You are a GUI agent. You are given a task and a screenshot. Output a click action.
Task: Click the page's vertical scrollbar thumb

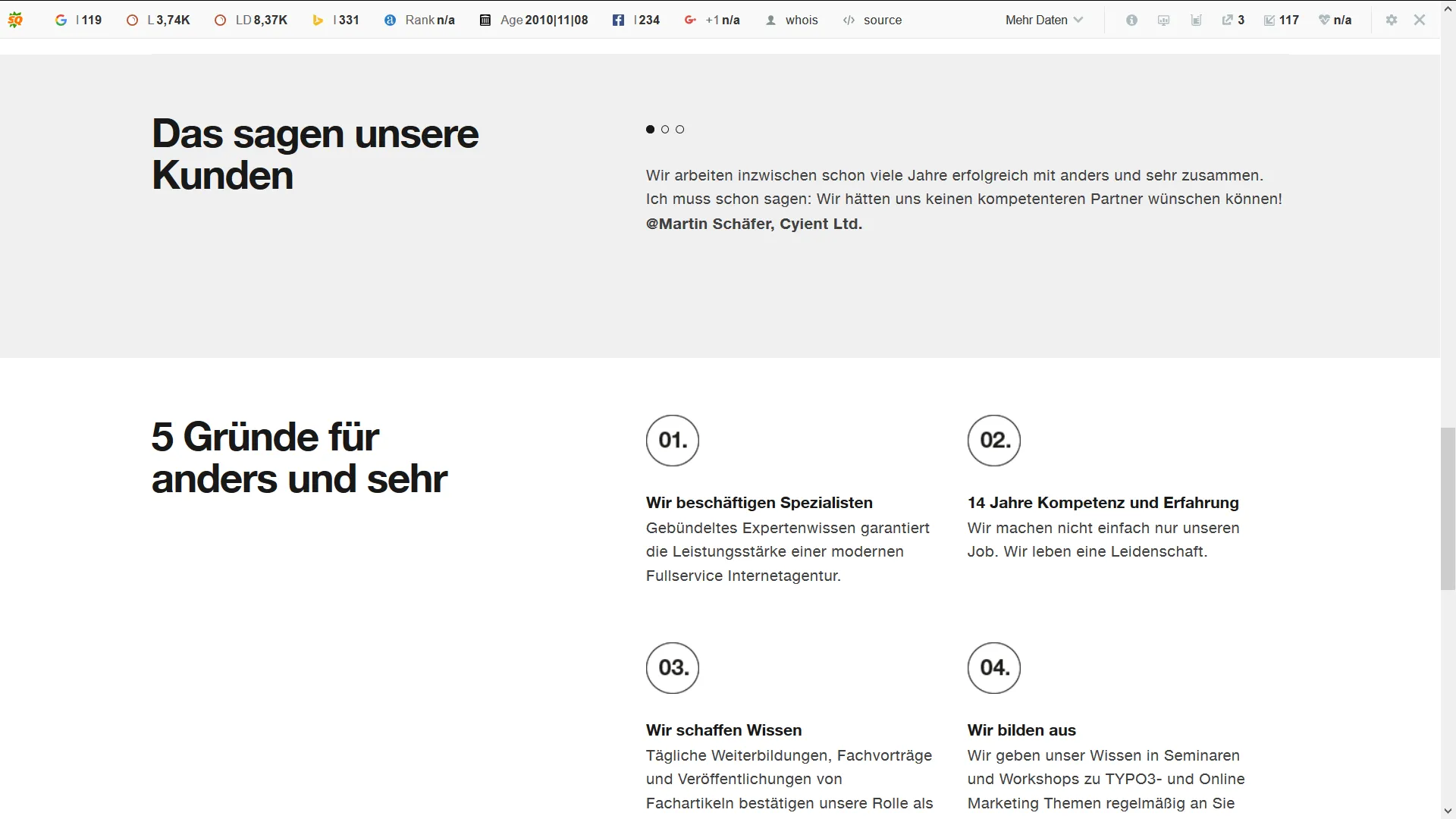1448,509
